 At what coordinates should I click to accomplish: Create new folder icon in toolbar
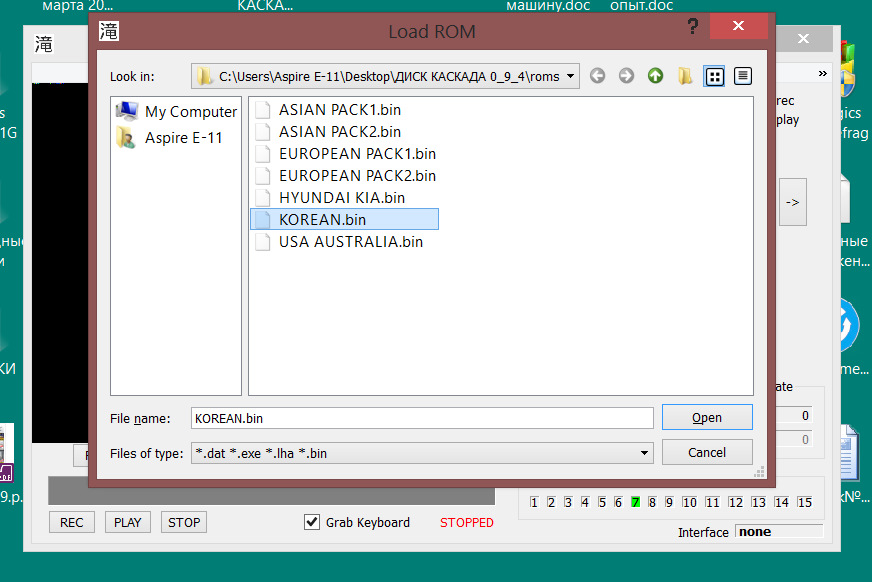(685, 76)
